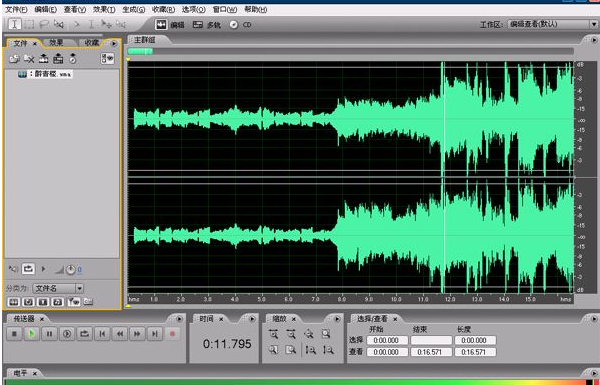The image size is (600, 385).
Task: Switch to 多轨 (Multitrack) view
Action: pyautogui.click(x=207, y=25)
